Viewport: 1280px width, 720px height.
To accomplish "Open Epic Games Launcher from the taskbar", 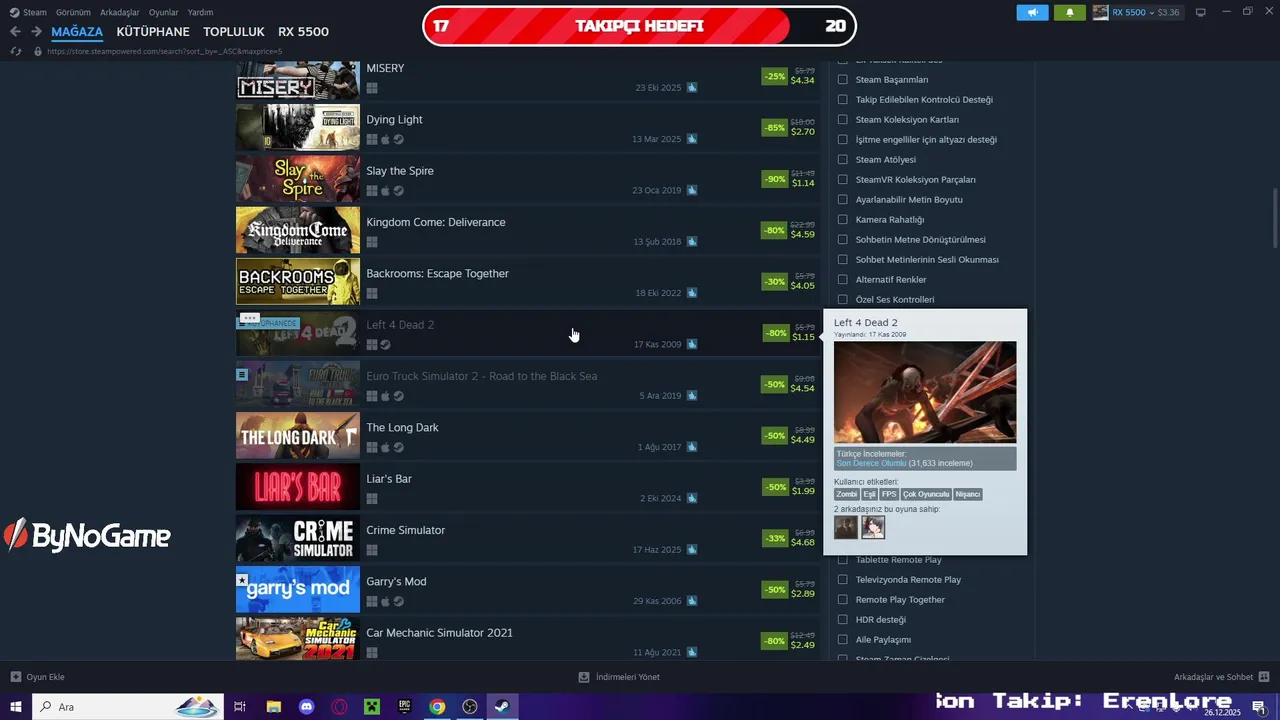I will click(405, 707).
